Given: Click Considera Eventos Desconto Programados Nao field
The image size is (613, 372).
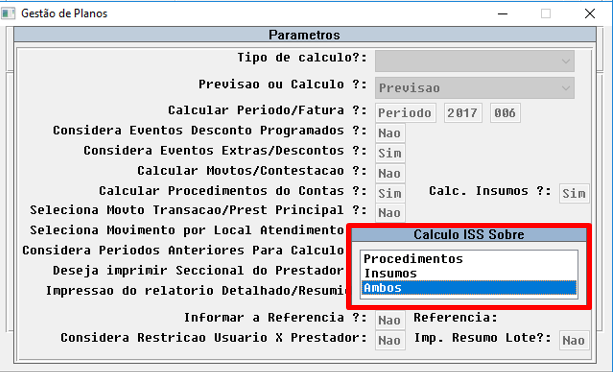Looking at the screenshot, I should (x=390, y=133).
